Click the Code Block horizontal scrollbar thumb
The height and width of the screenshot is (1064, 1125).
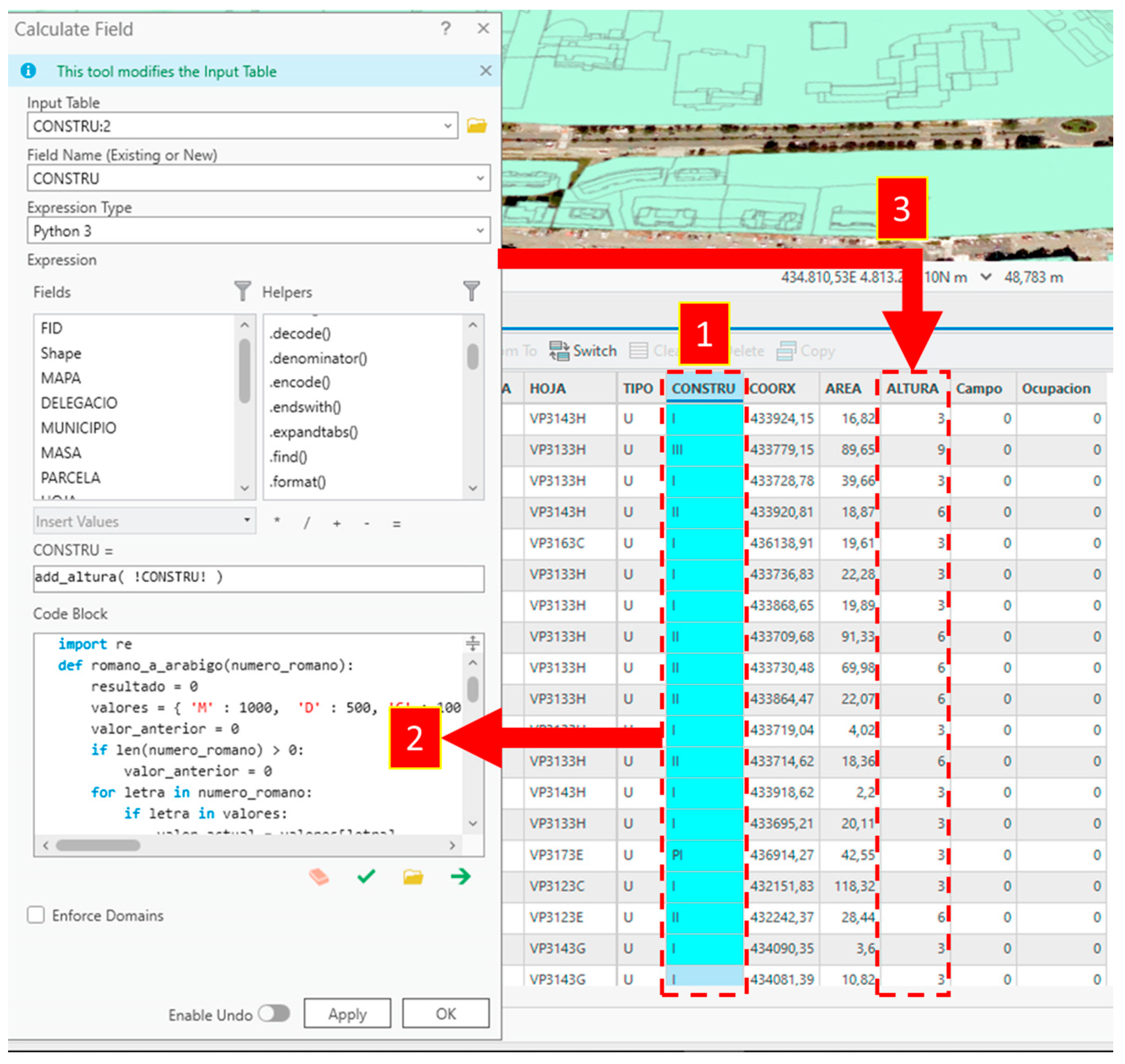[x=97, y=845]
